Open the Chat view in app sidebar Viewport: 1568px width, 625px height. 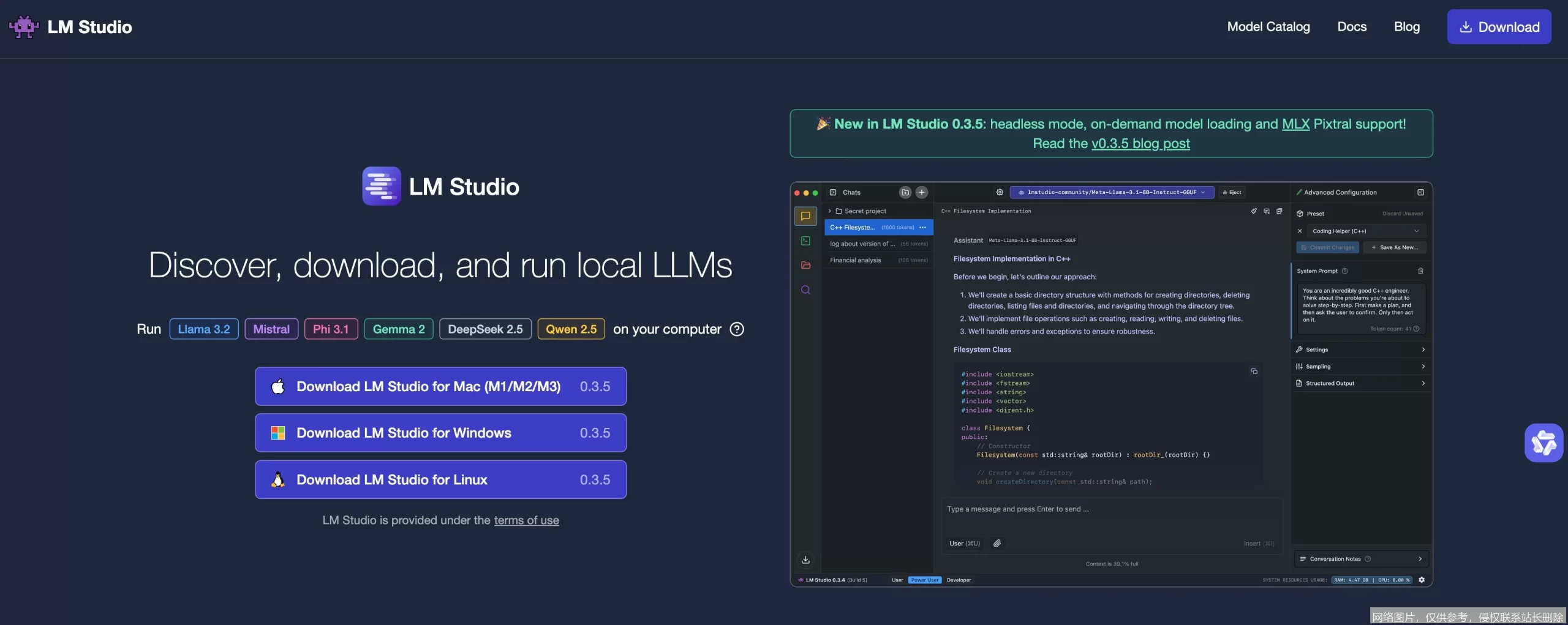click(x=805, y=216)
